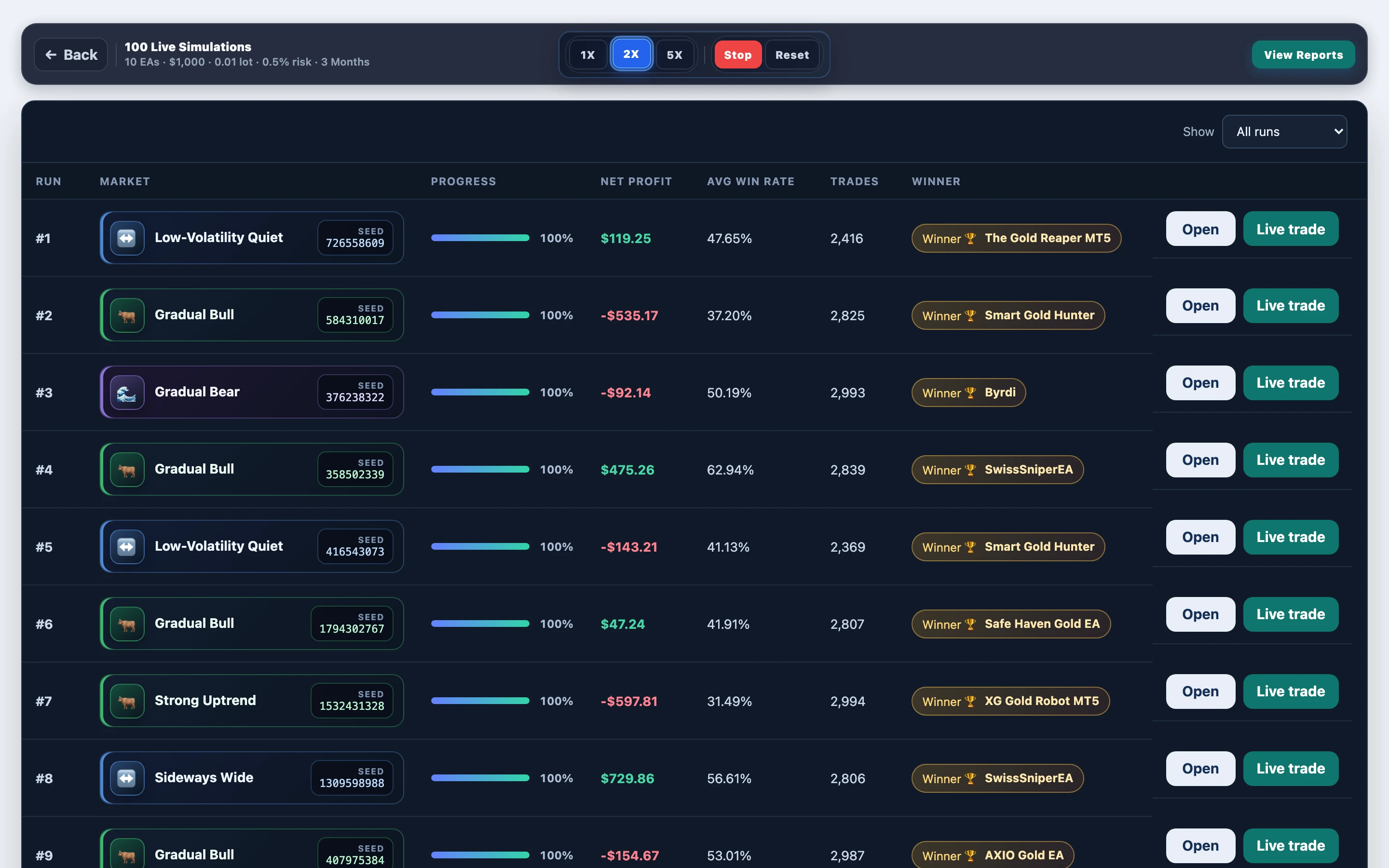Open run #3 Gradual Bear
Viewport: 1389px width, 868px height.
tap(1201, 383)
